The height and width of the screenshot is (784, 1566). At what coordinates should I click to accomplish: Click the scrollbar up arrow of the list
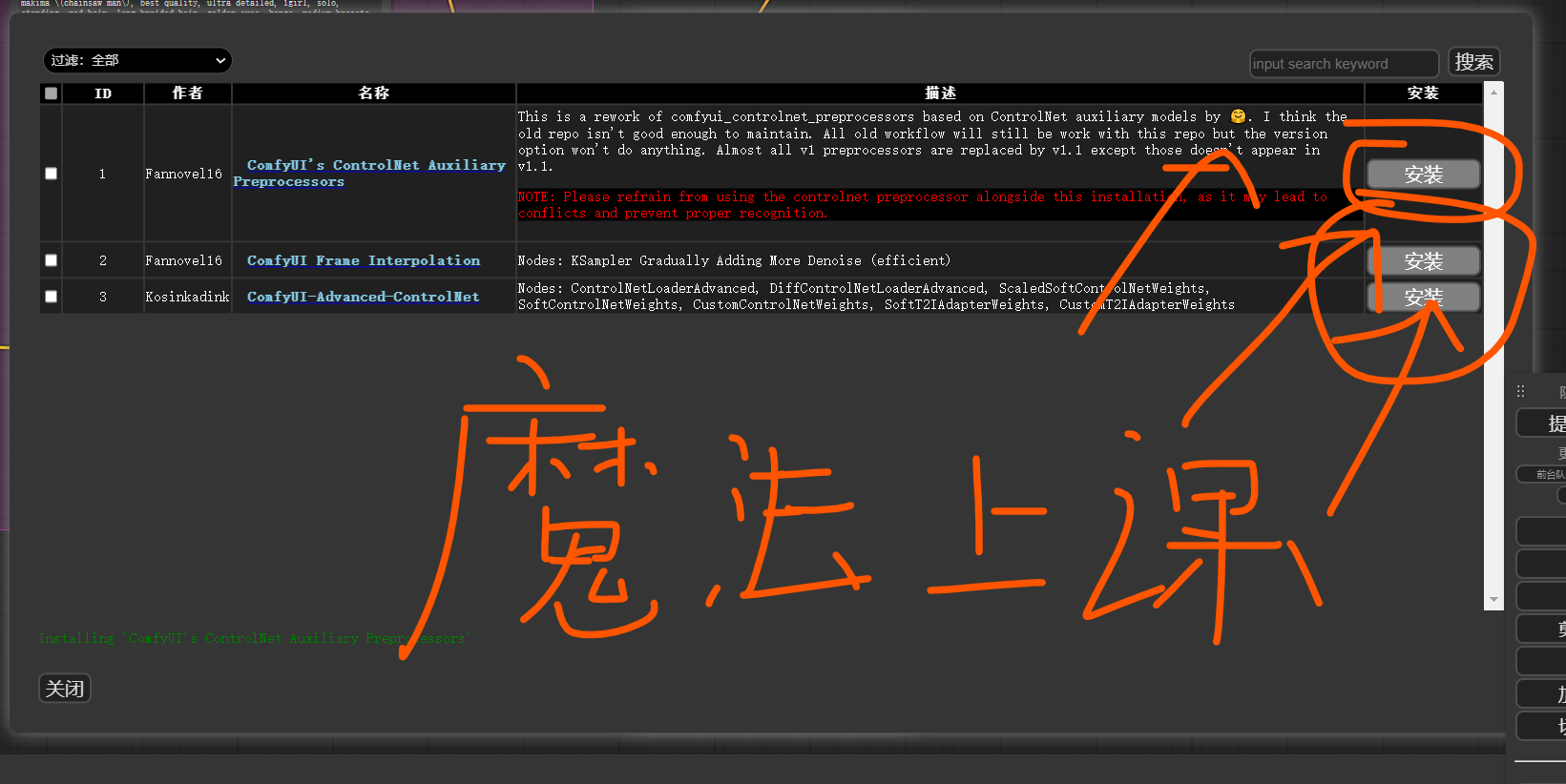coord(1493,92)
